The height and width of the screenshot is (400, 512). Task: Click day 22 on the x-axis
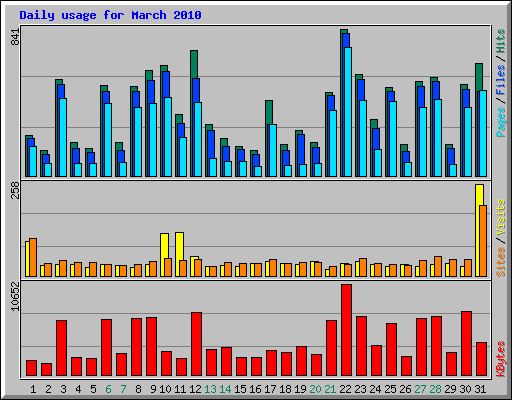pyautogui.click(x=345, y=389)
